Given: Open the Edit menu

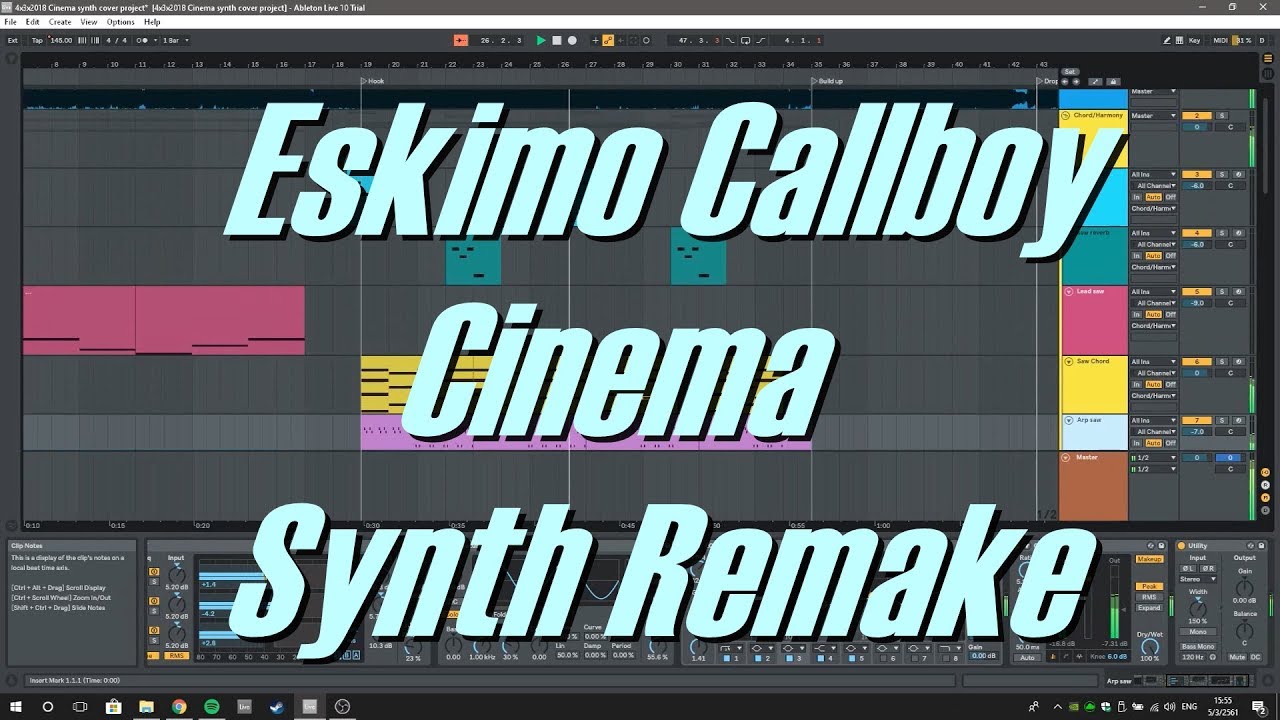Looking at the screenshot, I should (32, 22).
